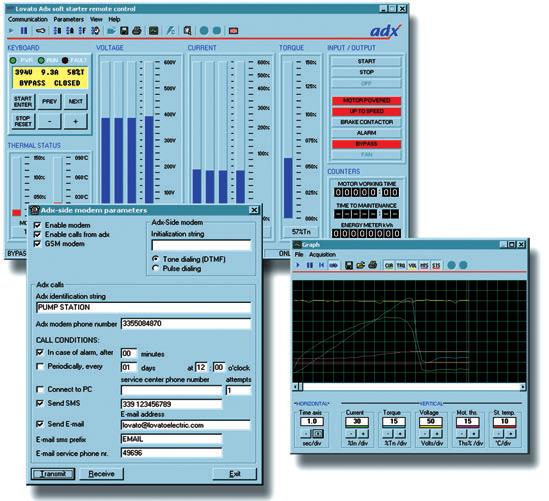This screenshot has width=549, height=501.
Task: Decrease the Torque scale with its minus button
Action: [x=388, y=434]
